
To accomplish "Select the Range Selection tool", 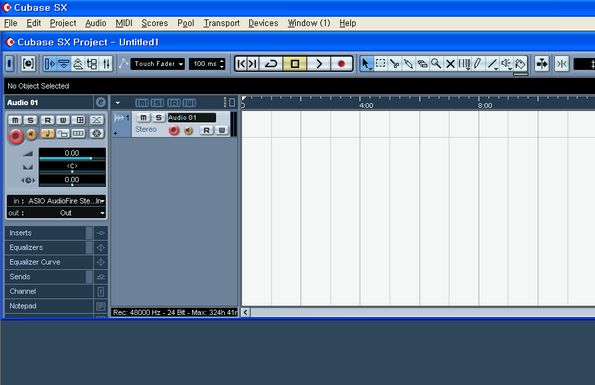I will click(x=381, y=64).
